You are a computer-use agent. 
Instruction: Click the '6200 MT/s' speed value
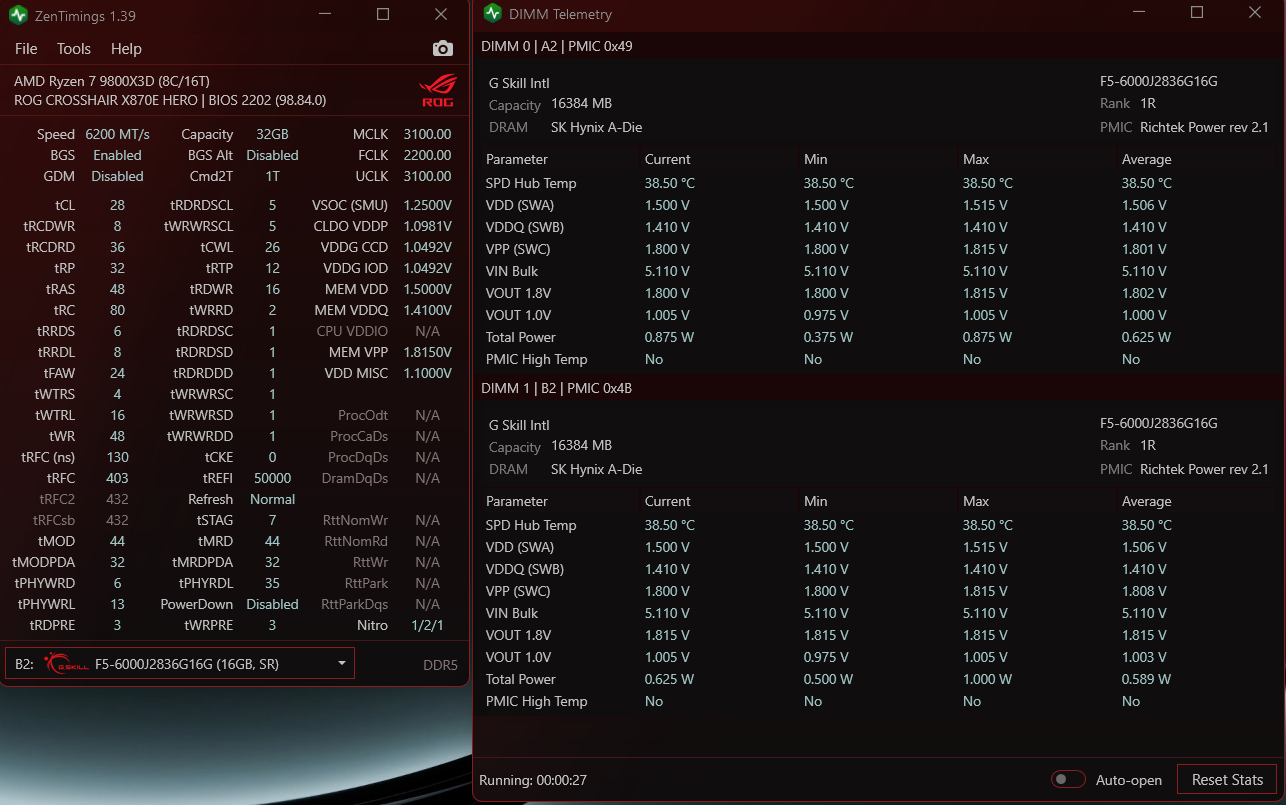[118, 134]
